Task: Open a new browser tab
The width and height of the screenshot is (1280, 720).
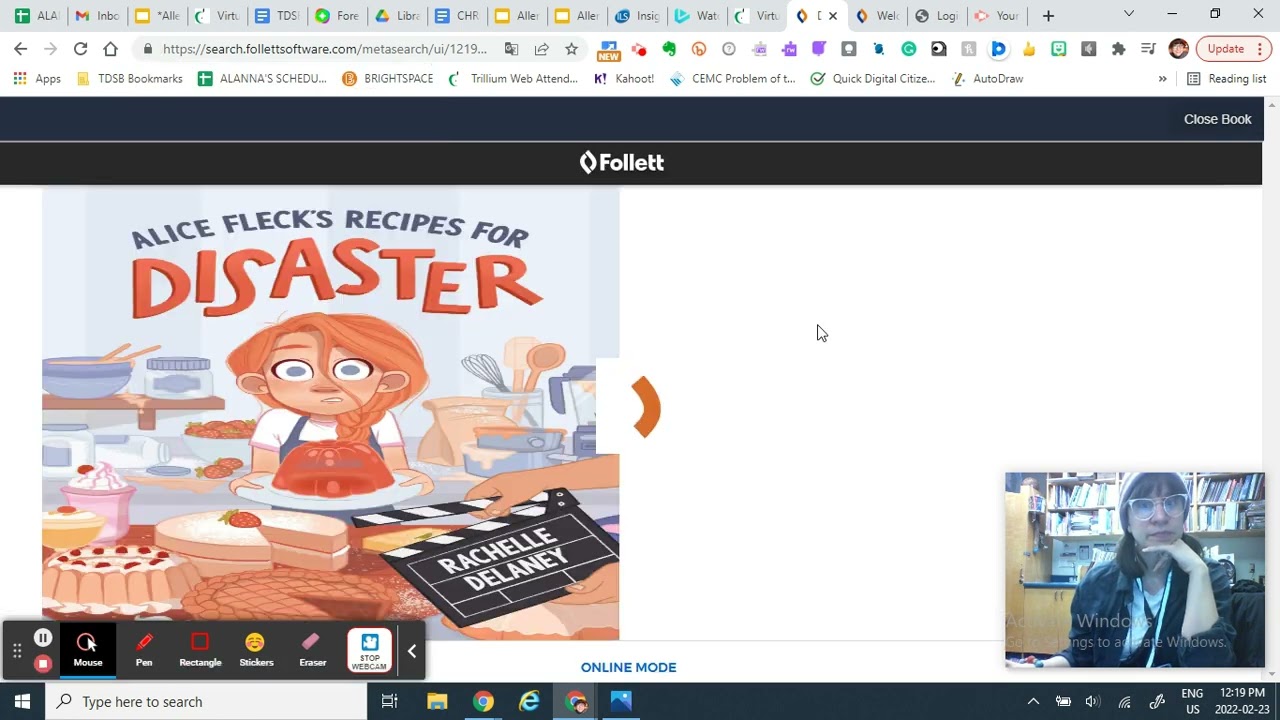Action: coord(1048,16)
